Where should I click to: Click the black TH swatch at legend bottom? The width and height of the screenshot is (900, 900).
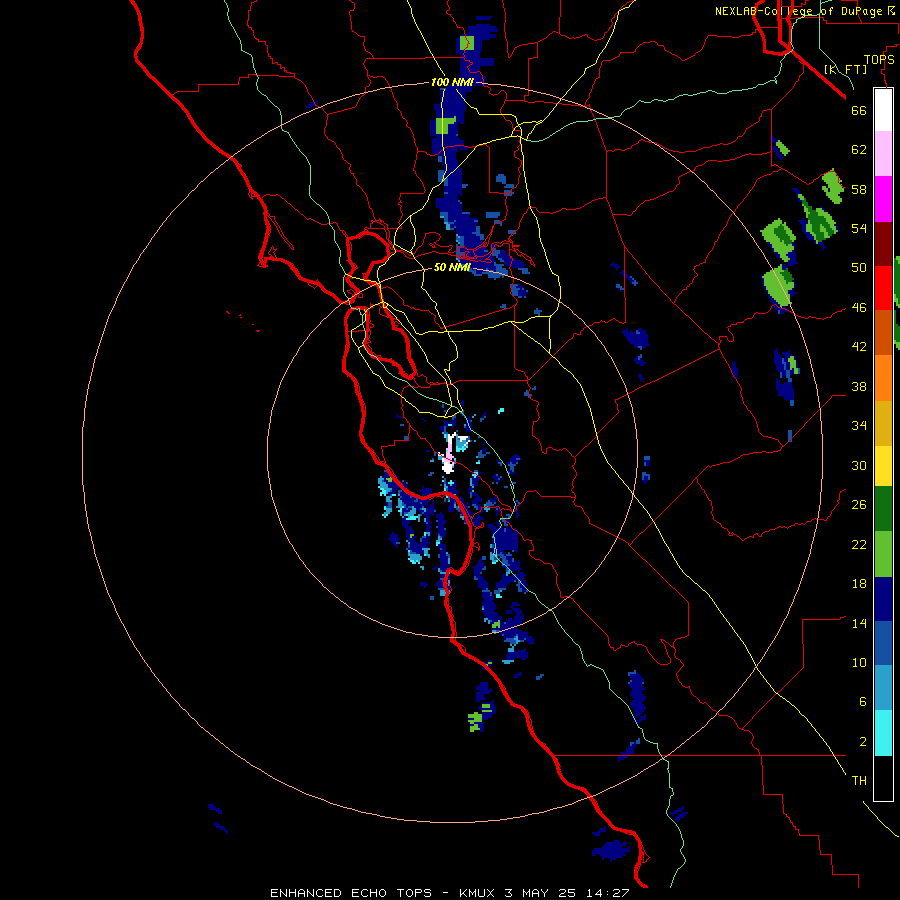(x=883, y=778)
